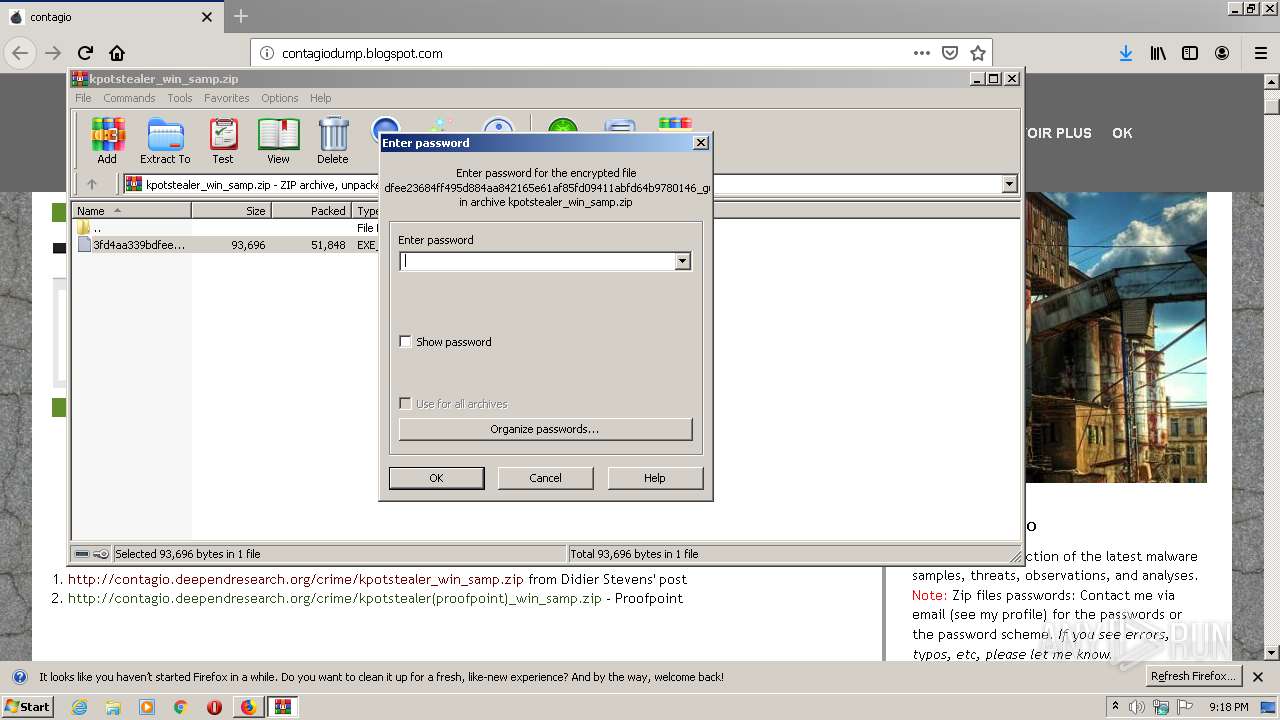Open the kpotstealer(proofpoint)_win_samp.zip link

point(335,598)
